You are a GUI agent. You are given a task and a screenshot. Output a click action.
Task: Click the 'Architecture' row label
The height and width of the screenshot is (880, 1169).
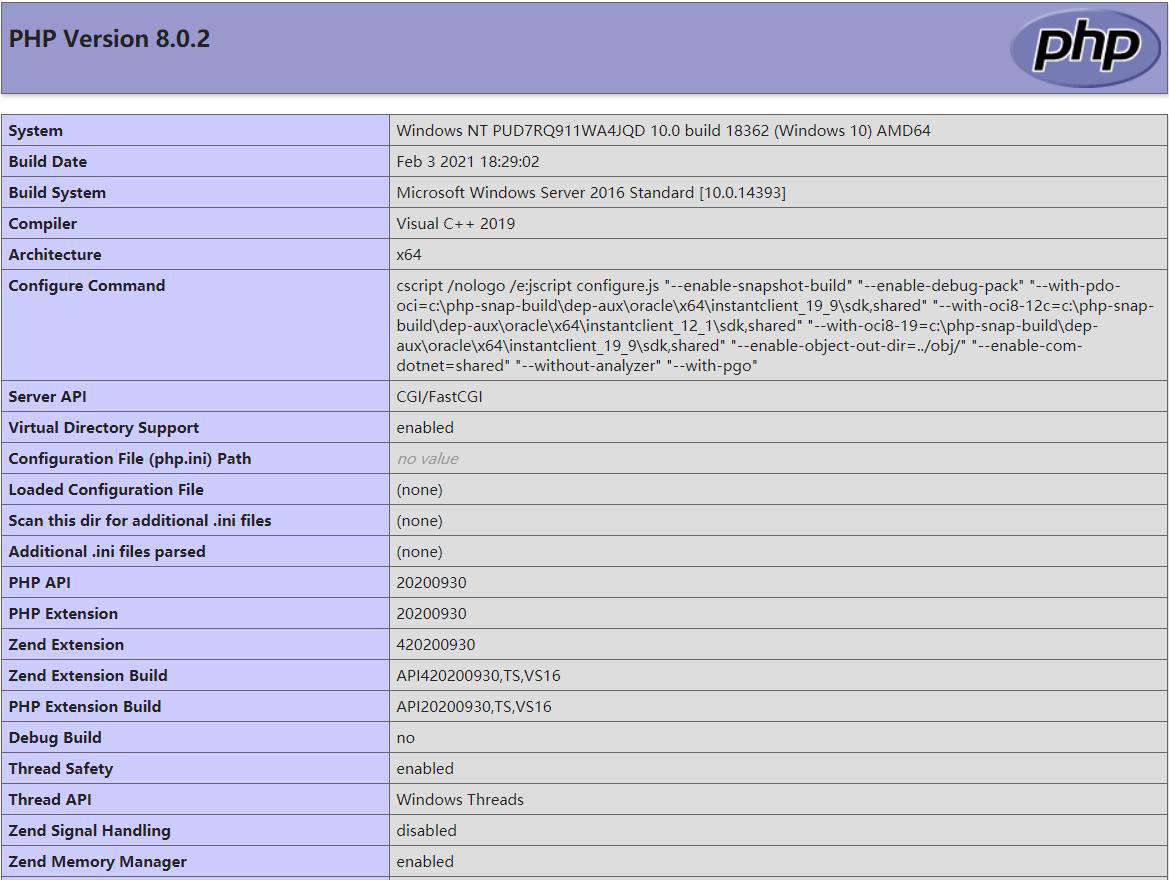tap(55, 254)
